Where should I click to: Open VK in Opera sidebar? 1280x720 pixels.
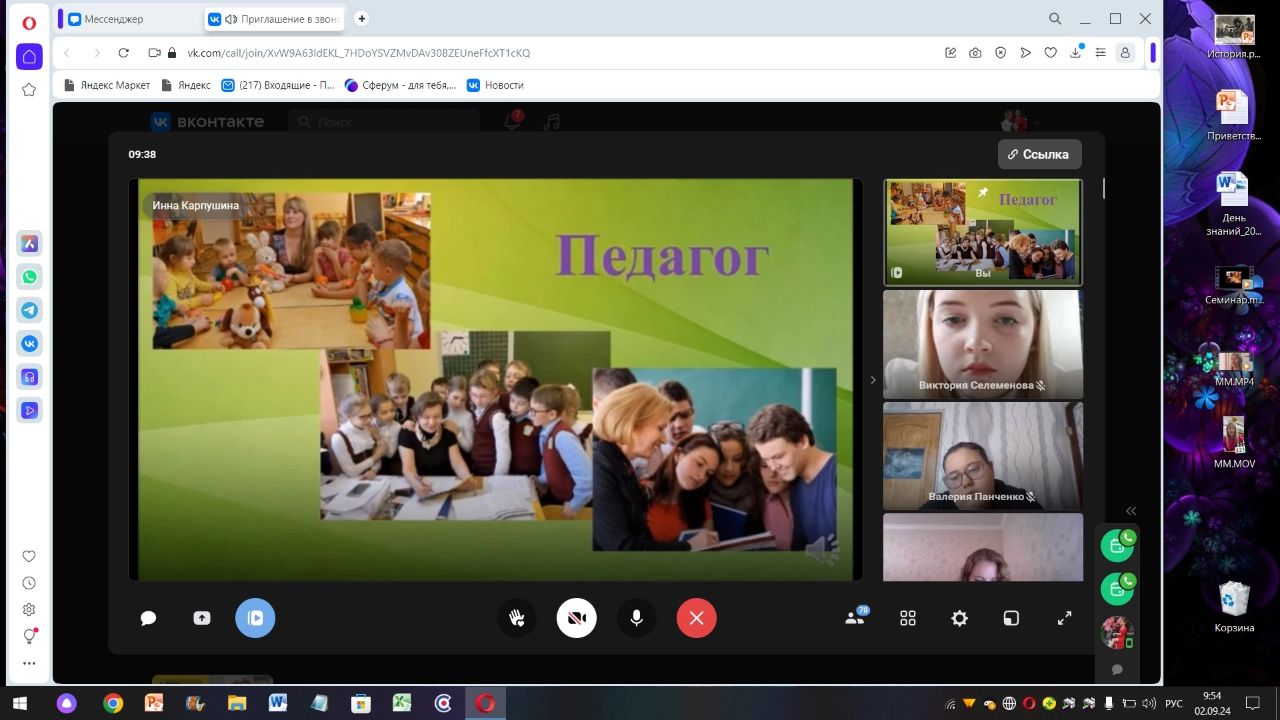[x=29, y=343]
